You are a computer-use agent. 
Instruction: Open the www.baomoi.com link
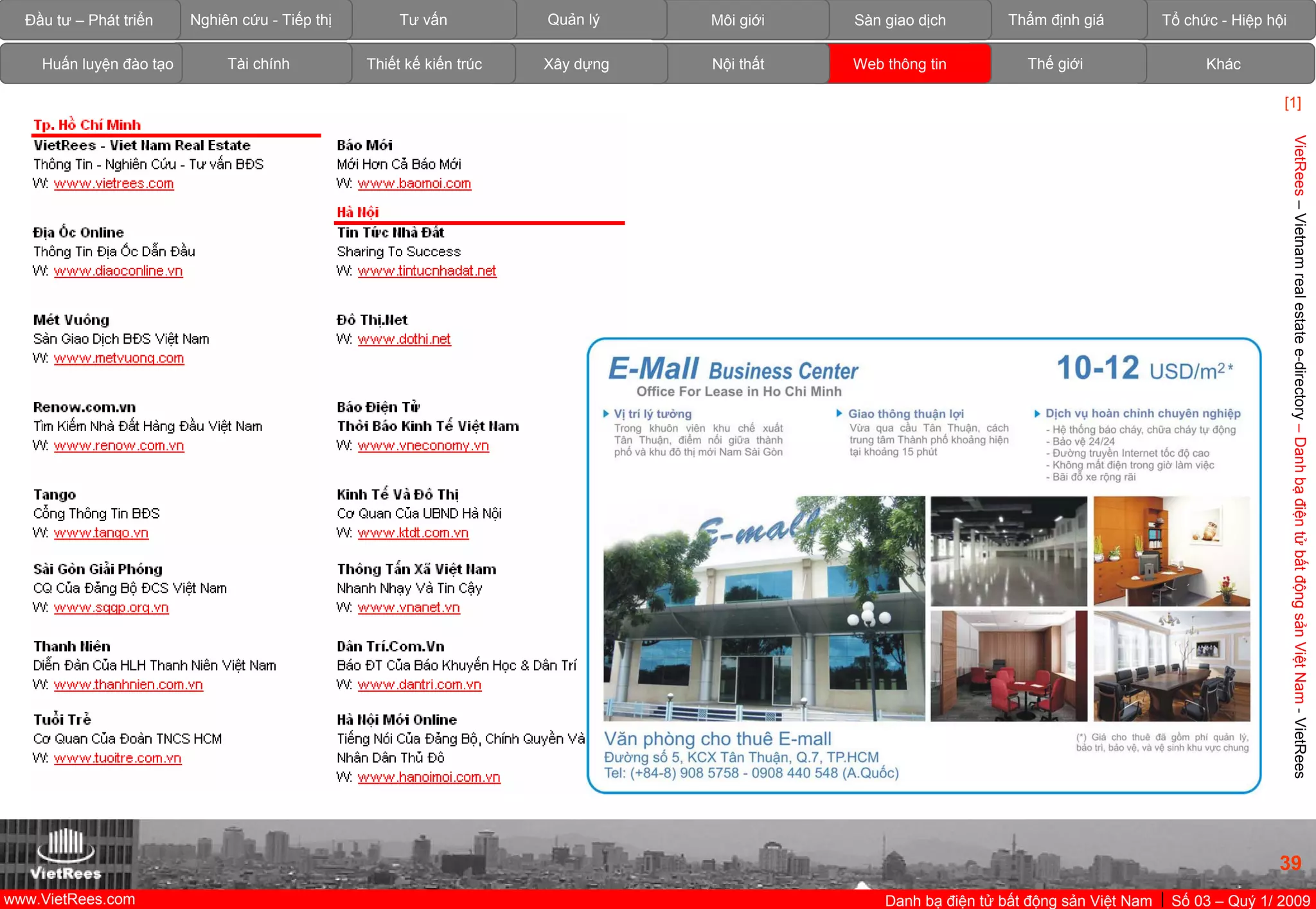[414, 184]
